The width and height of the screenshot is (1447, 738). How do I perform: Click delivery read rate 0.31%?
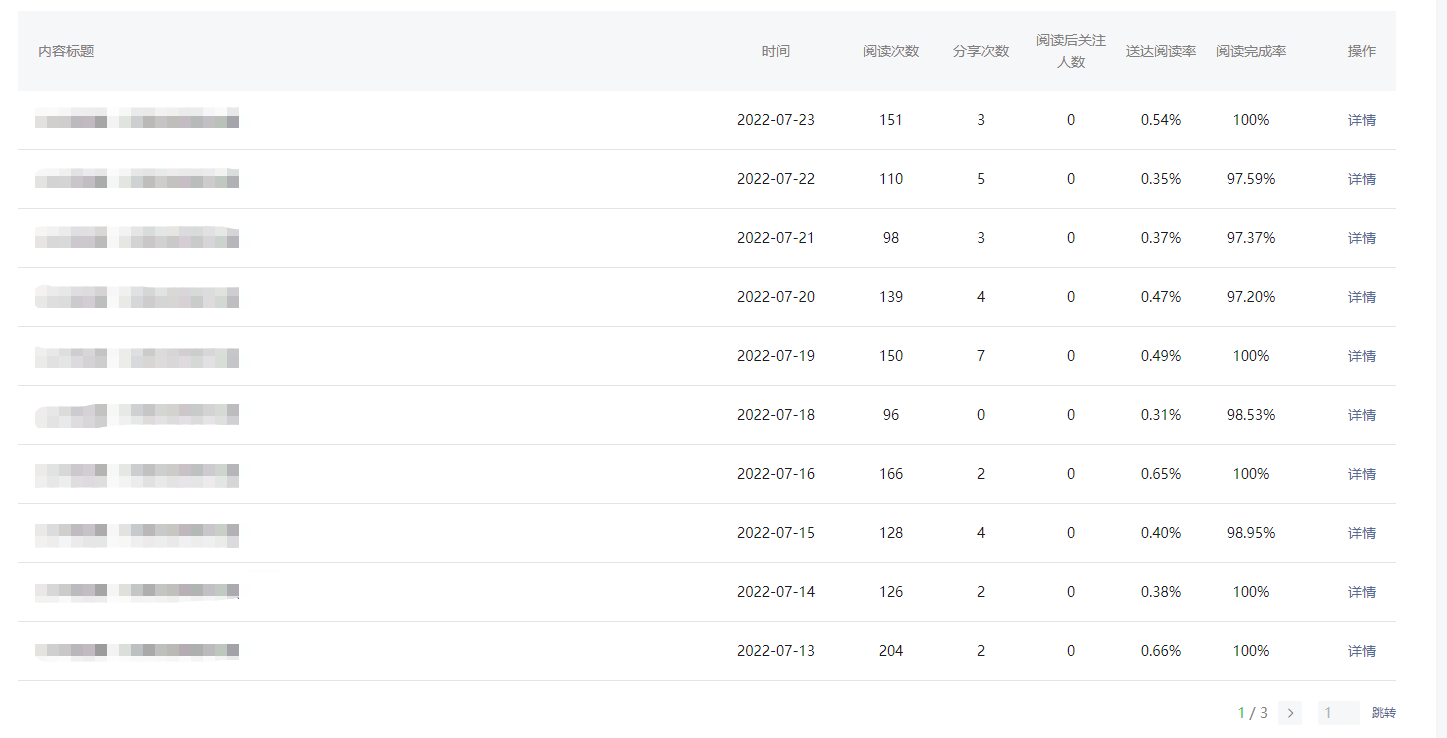pyautogui.click(x=1161, y=415)
